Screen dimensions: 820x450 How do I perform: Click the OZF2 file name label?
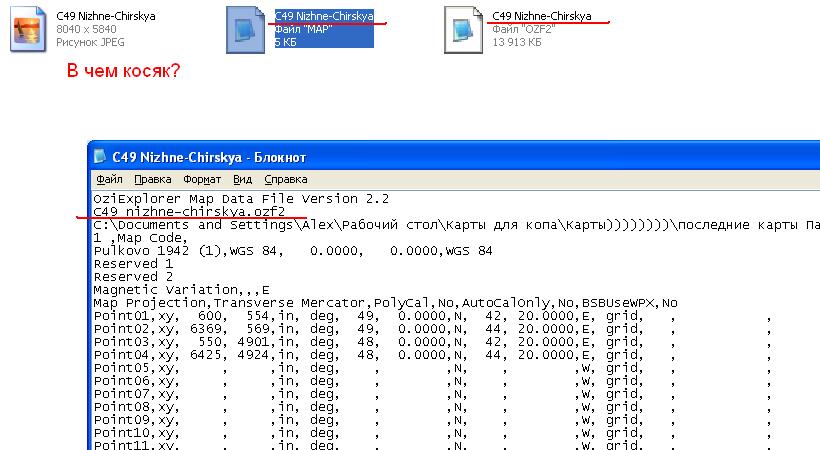coord(541,17)
